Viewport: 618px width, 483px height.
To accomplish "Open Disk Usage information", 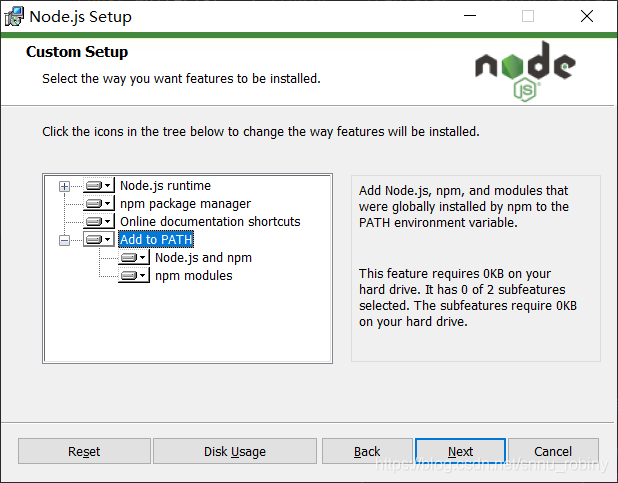I will click(x=235, y=451).
